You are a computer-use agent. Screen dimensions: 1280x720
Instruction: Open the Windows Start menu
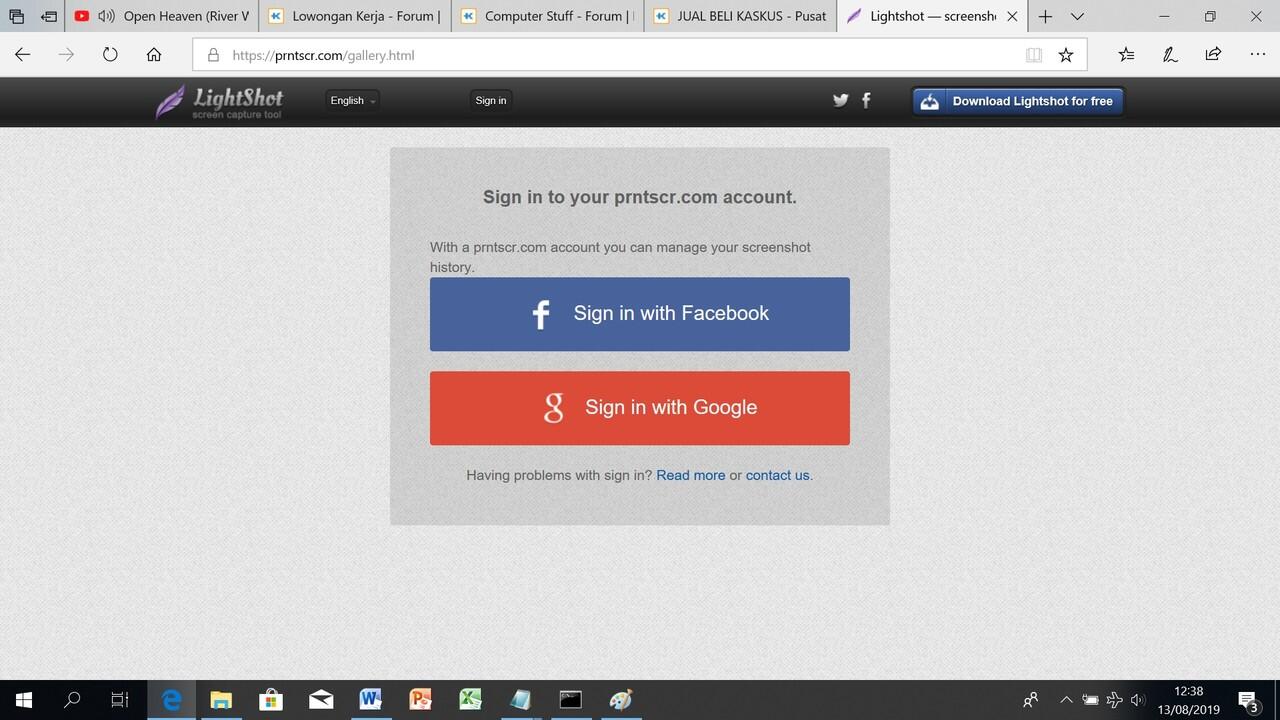(24, 700)
